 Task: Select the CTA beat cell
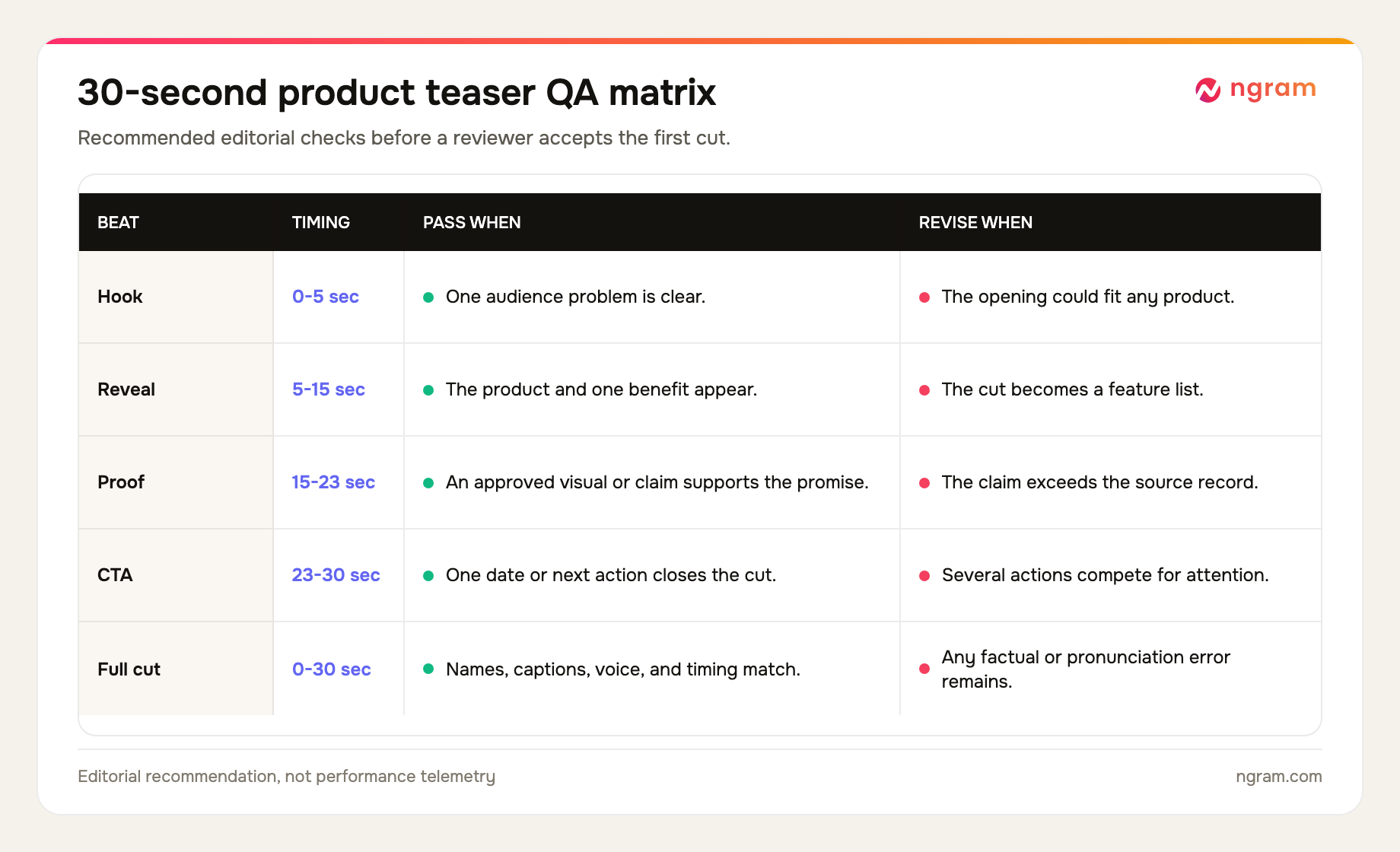point(176,575)
